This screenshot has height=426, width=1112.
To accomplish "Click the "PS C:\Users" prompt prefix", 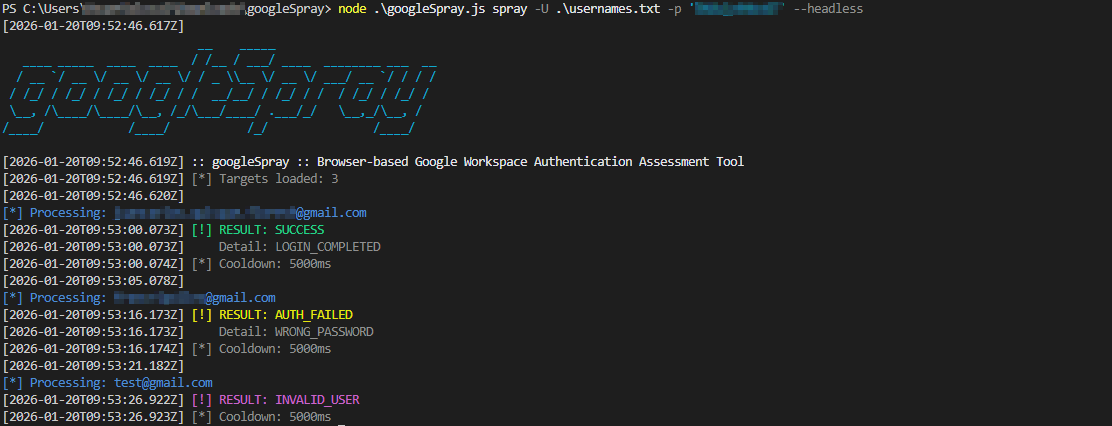I will click(x=41, y=10).
